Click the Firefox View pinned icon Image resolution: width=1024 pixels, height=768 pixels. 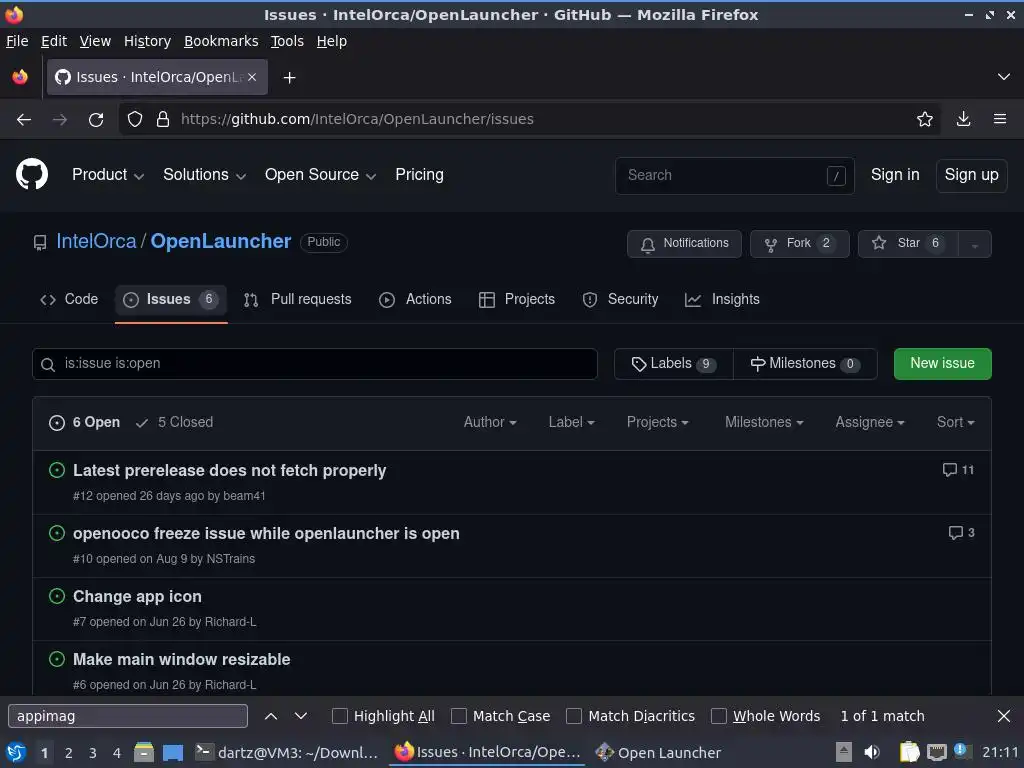[x=20, y=77]
